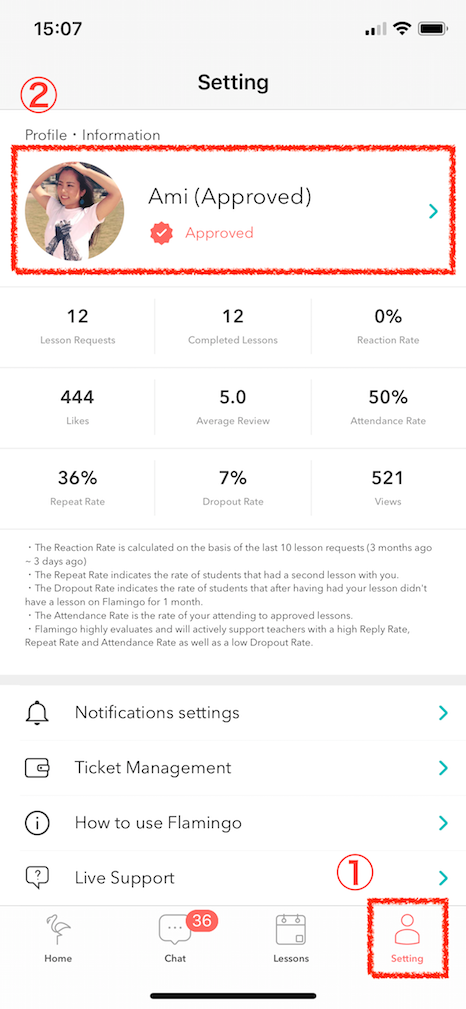Tap the Average Review 5.0 stat
The height and width of the screenshot is (1009, 466).
233,408
